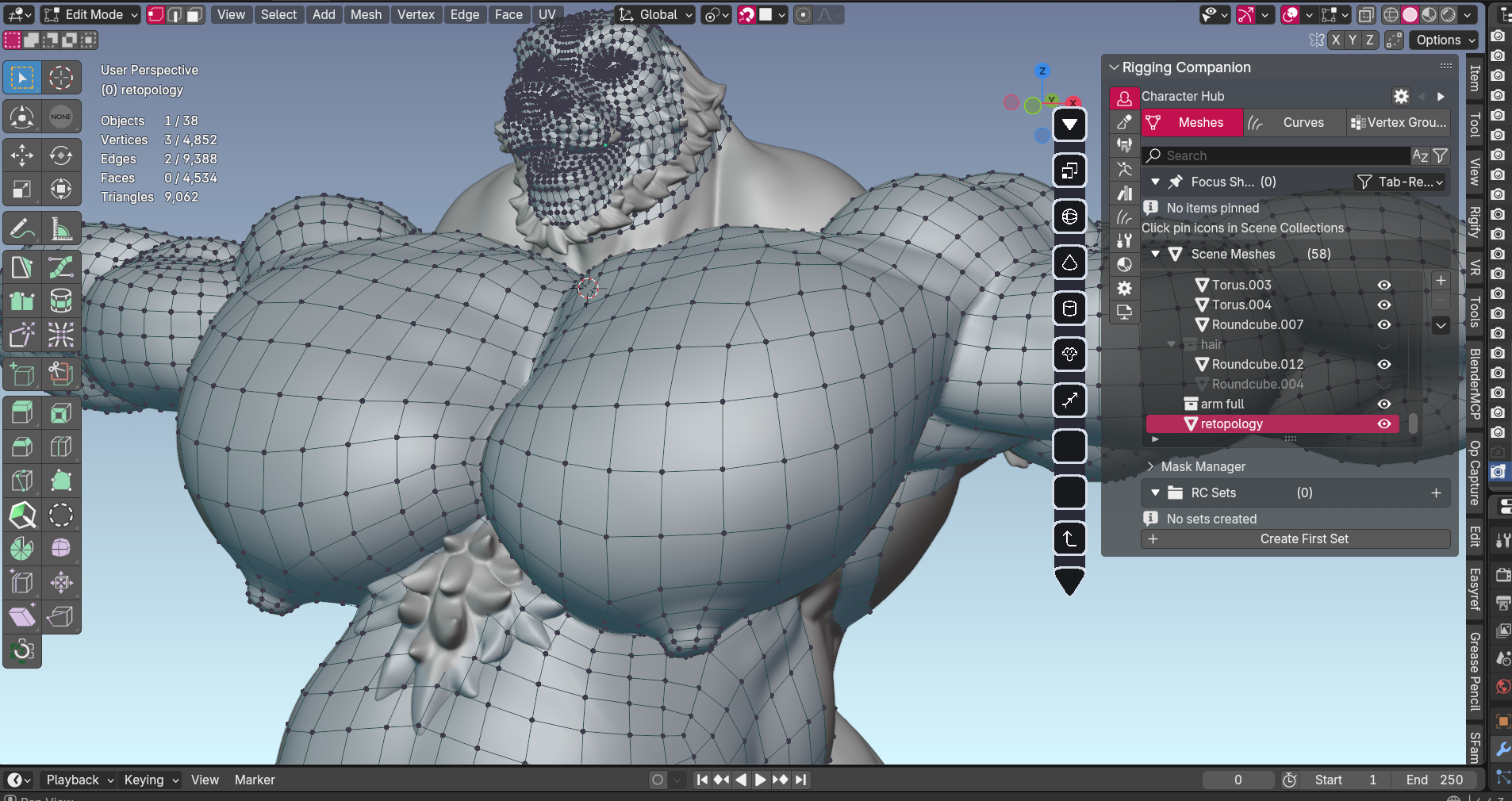Collapse the Scene Meshes section
The width and height of the screenshot is (1512, 801).
tap(1156, 255)
